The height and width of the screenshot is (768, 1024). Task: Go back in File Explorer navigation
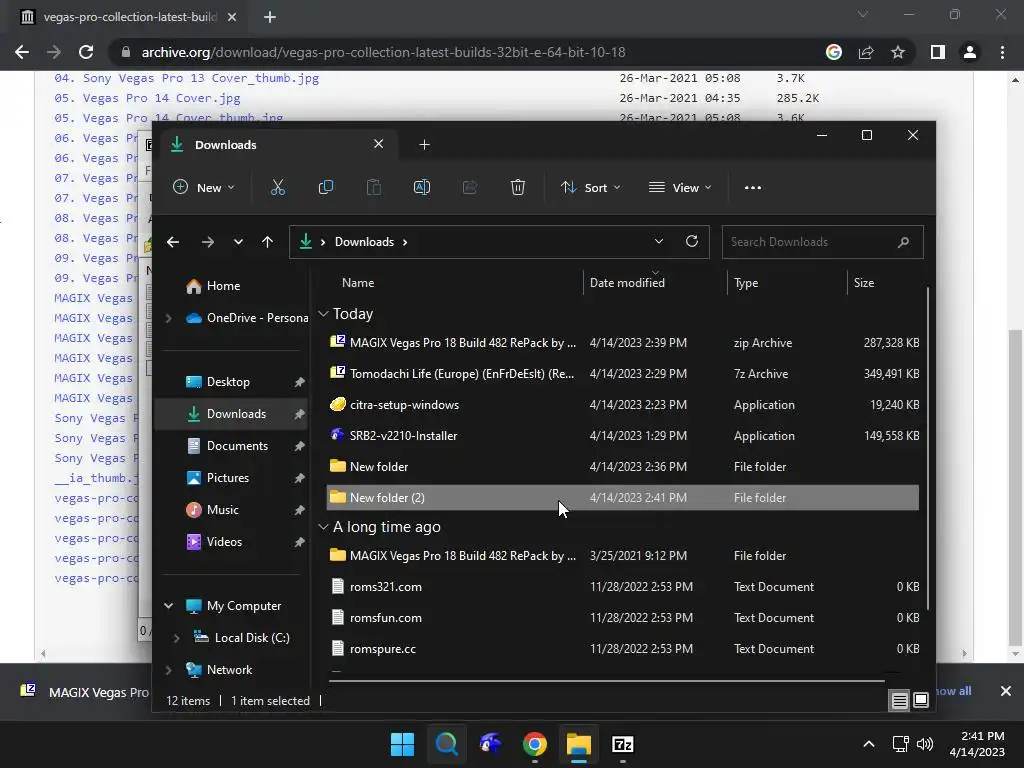point(173,242)
